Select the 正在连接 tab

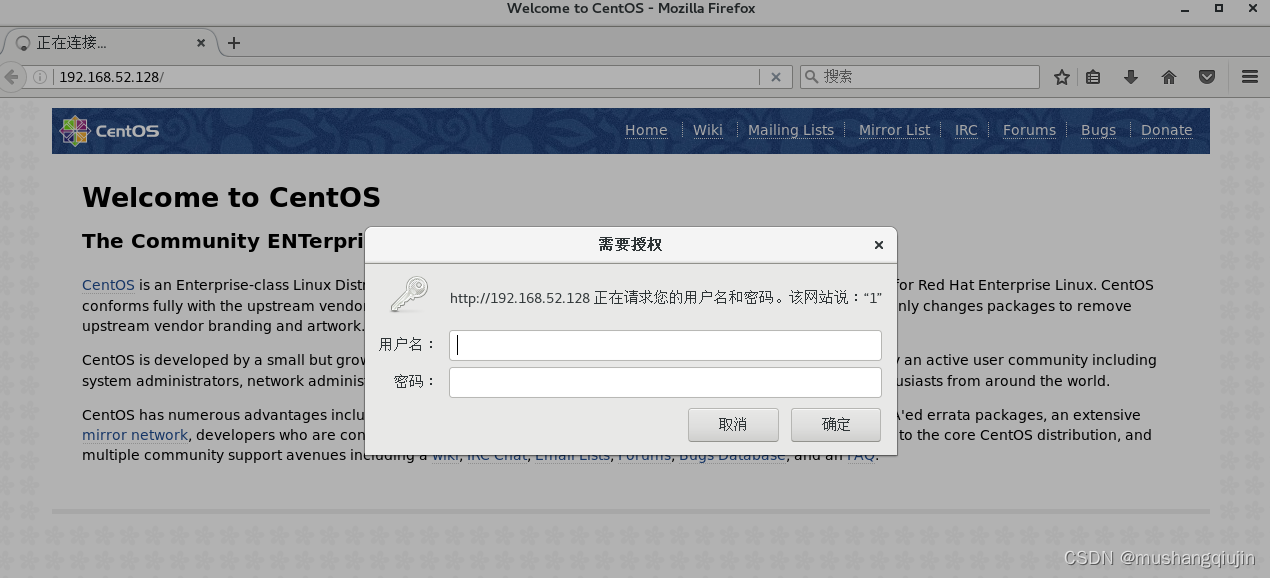pyautogui.click(x=108, y=43)
